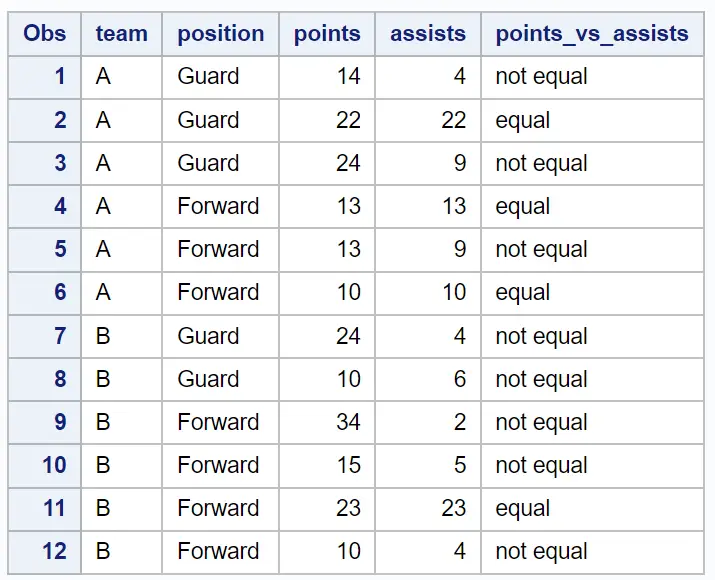This screenshot has width=715, height=580.
Task: Click the Guard cell in row 7
Action: click(x=208, y=336)
